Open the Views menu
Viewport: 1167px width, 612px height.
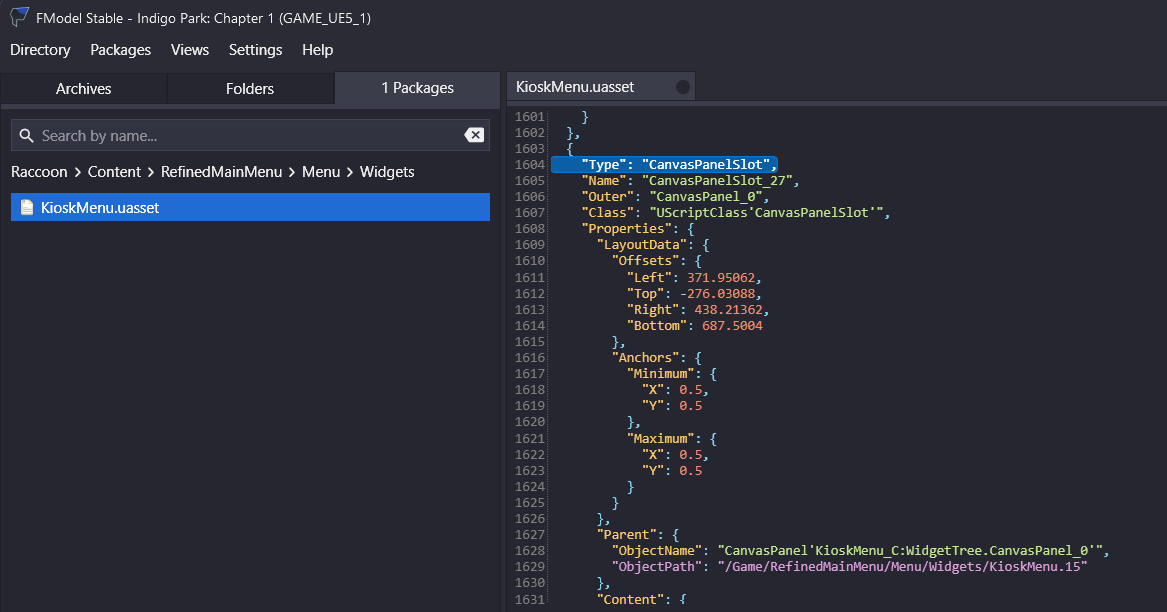pos(190,50)
